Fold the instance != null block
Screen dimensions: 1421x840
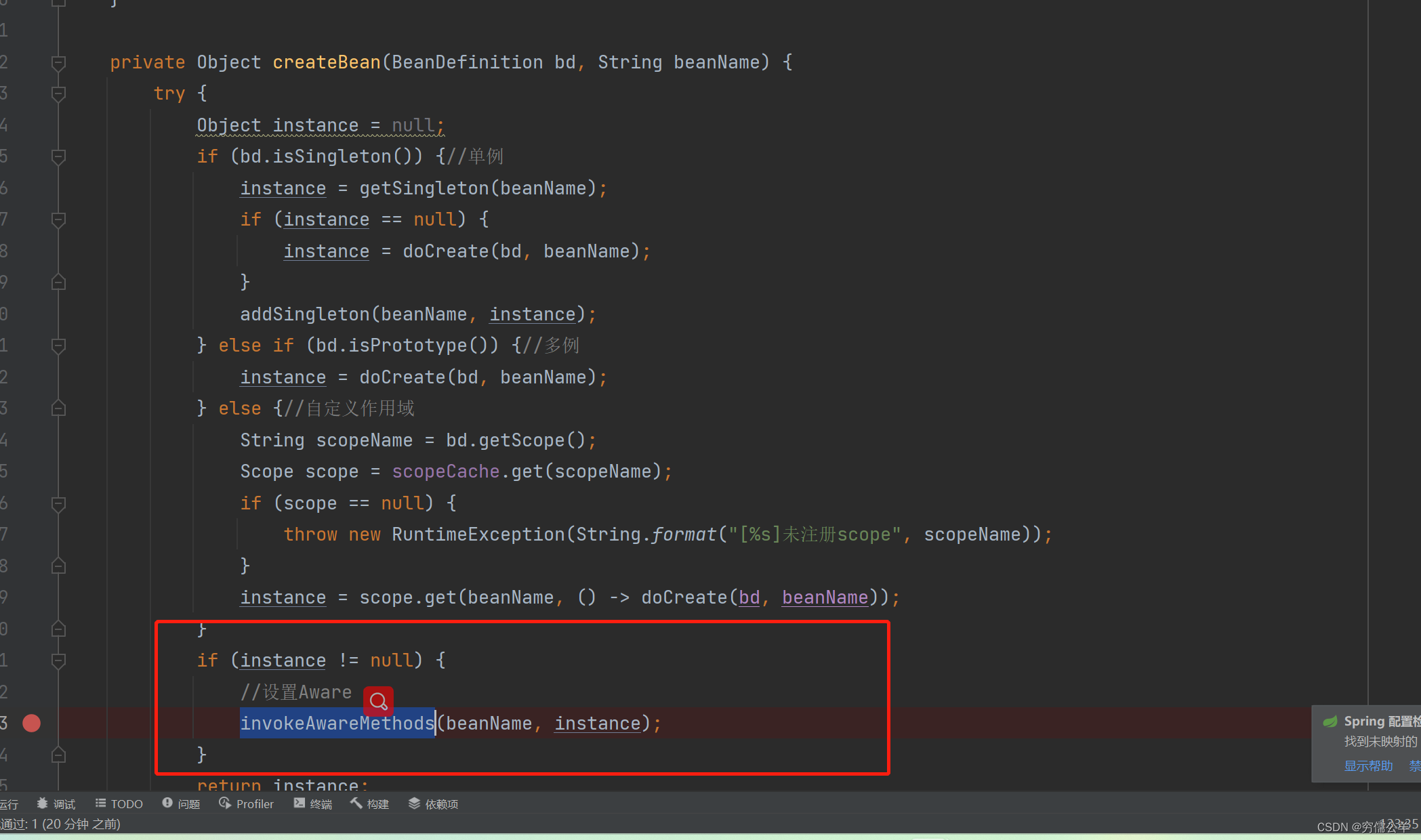[x=59, y=660]
